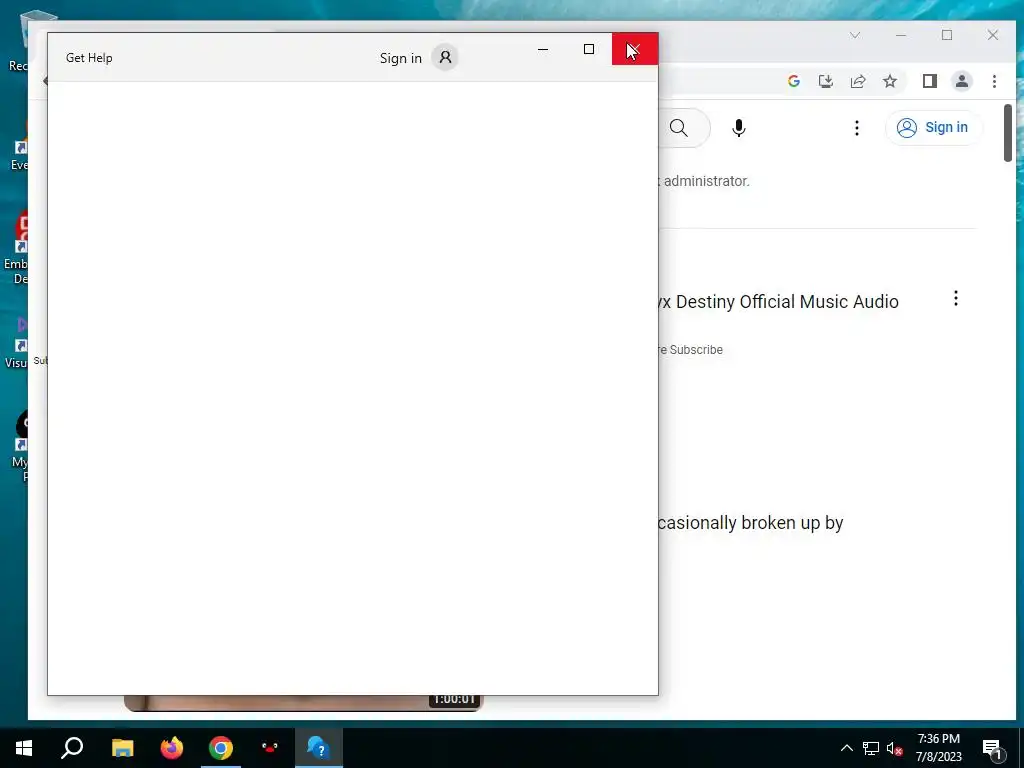Open the notification center icon
The image size is (1024, 768).
tap(993, 749)
